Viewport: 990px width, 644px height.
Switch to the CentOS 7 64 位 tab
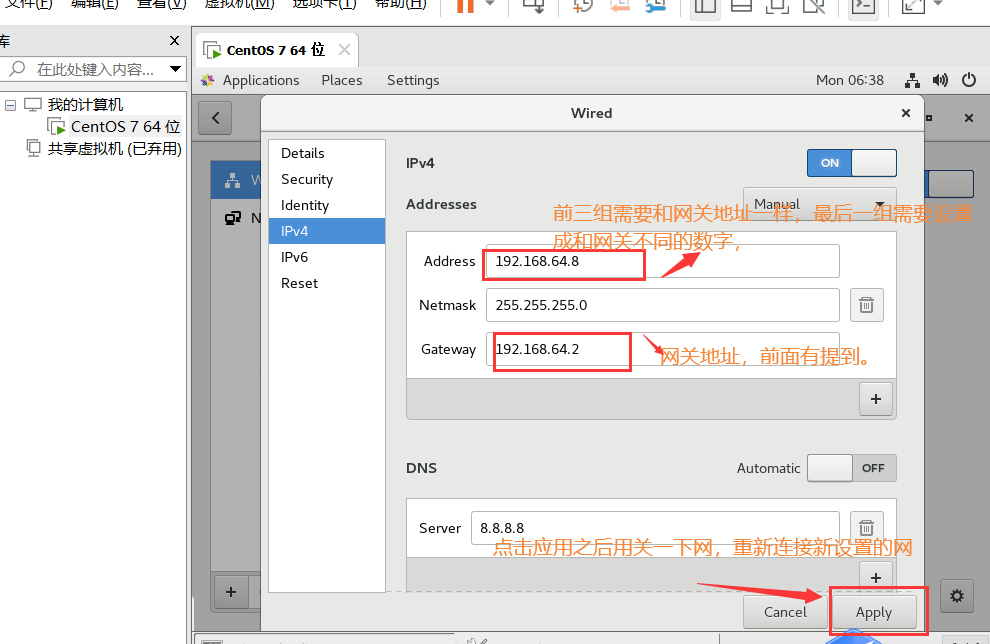tap(275, 50)
